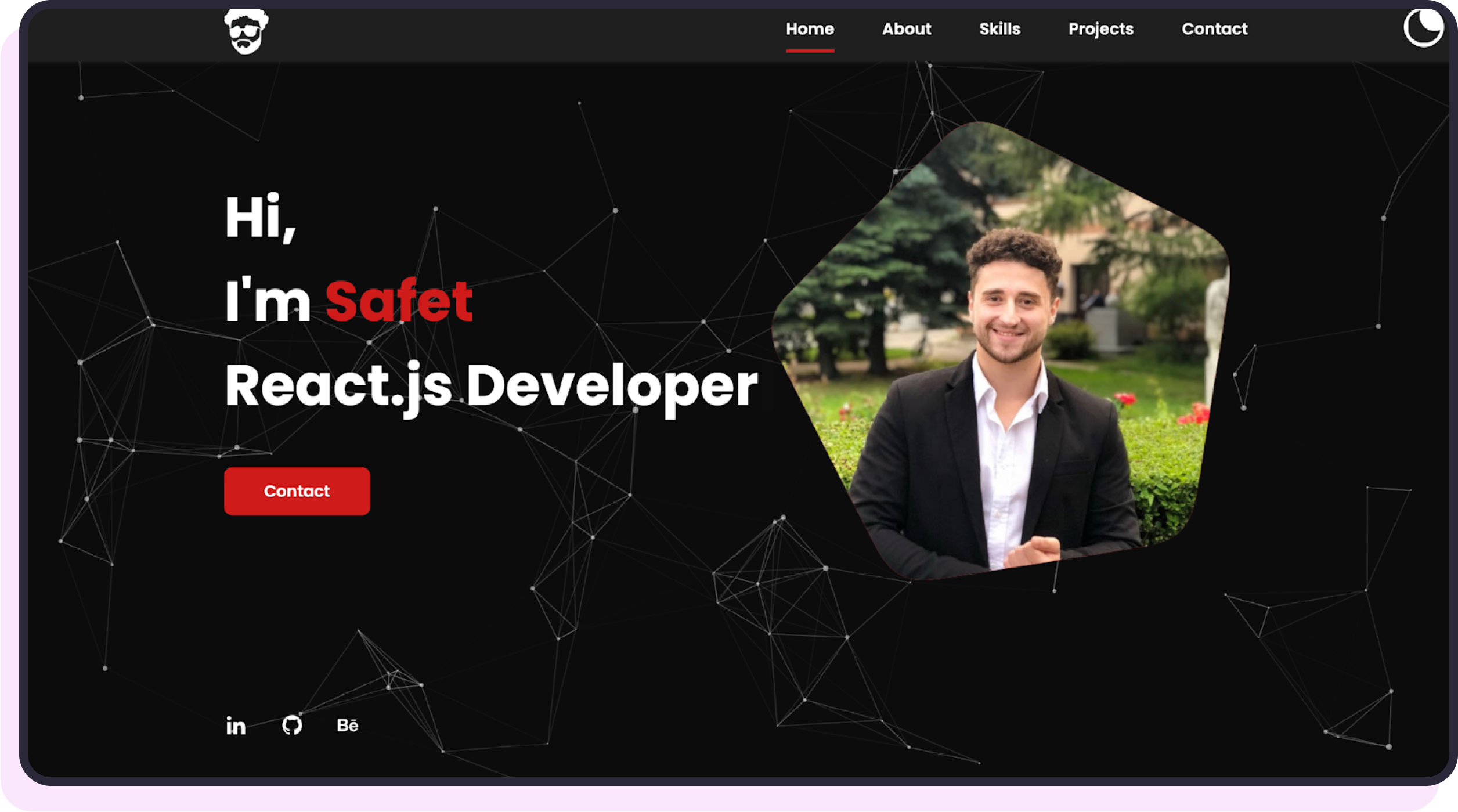1458x812 pixels.
Task: Expand the About navigation section
Action: click(x=906, y=29)
